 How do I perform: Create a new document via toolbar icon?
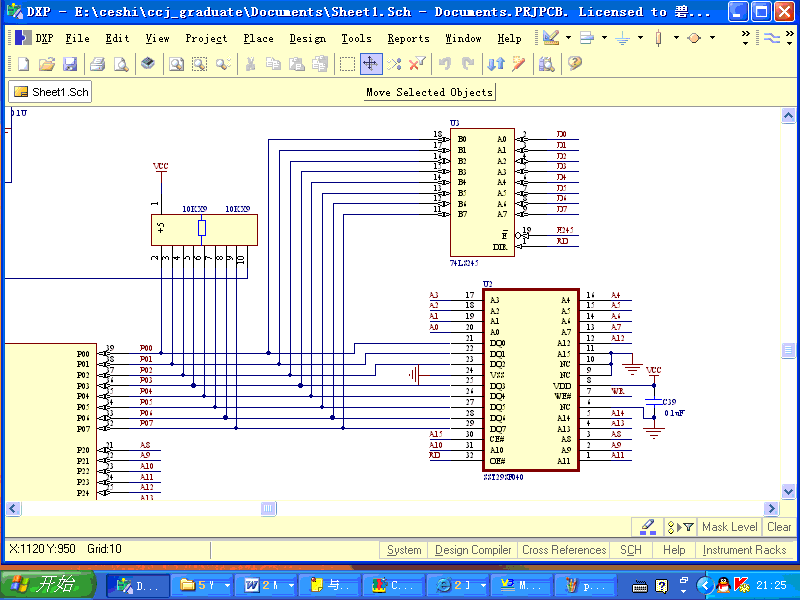[x=24, y=64]
